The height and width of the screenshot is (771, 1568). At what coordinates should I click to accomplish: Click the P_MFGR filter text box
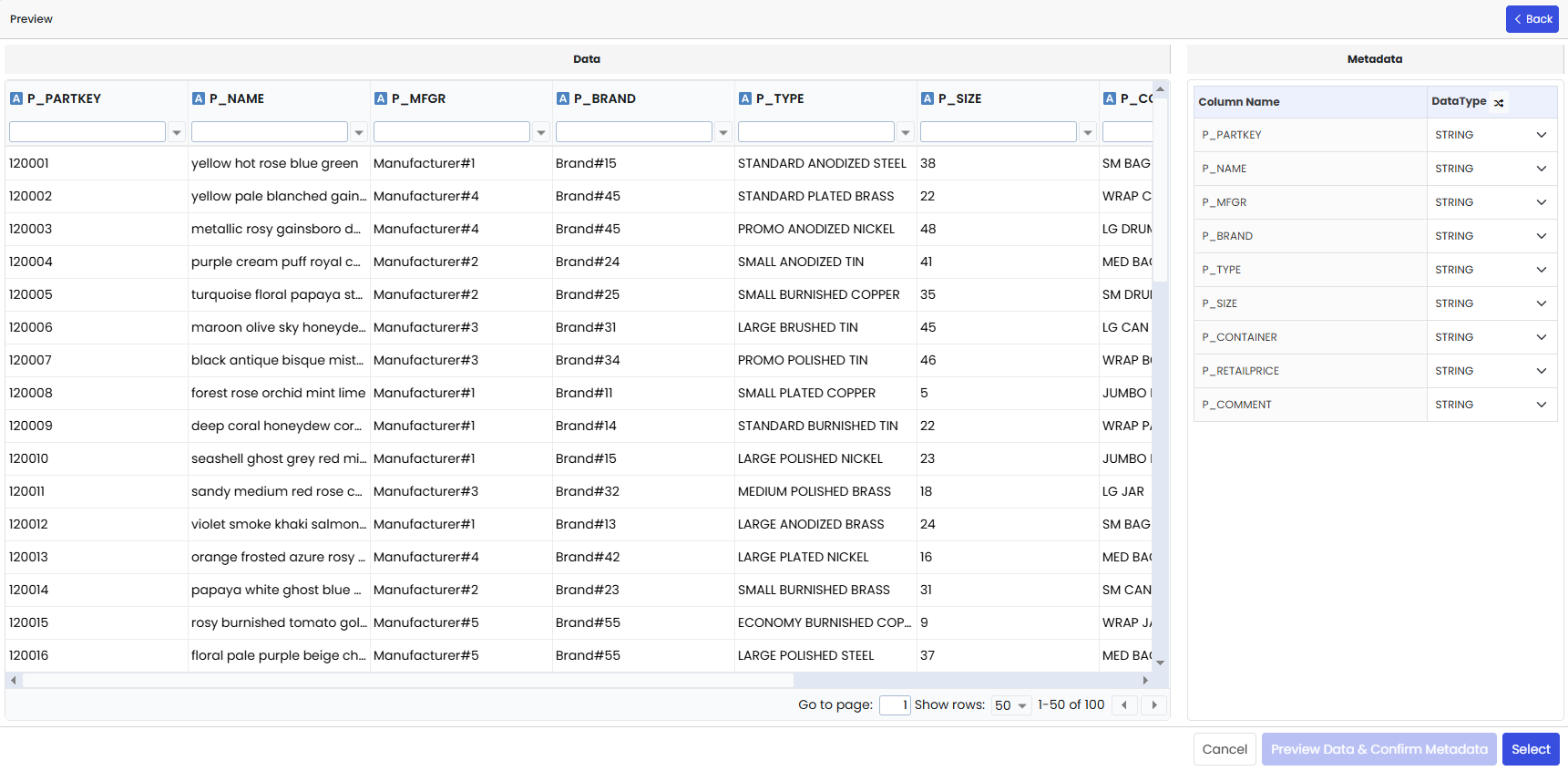(452, 132)
